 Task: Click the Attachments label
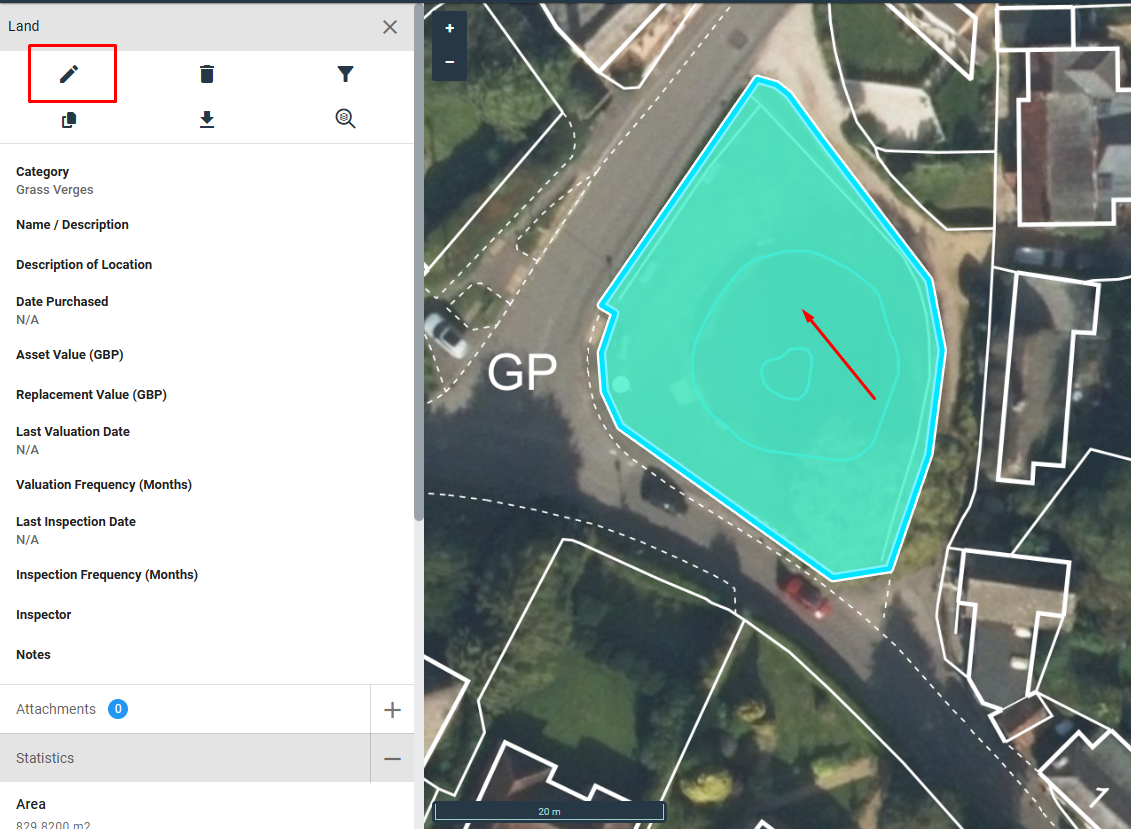pyautogui.click(x=56, y=709)
